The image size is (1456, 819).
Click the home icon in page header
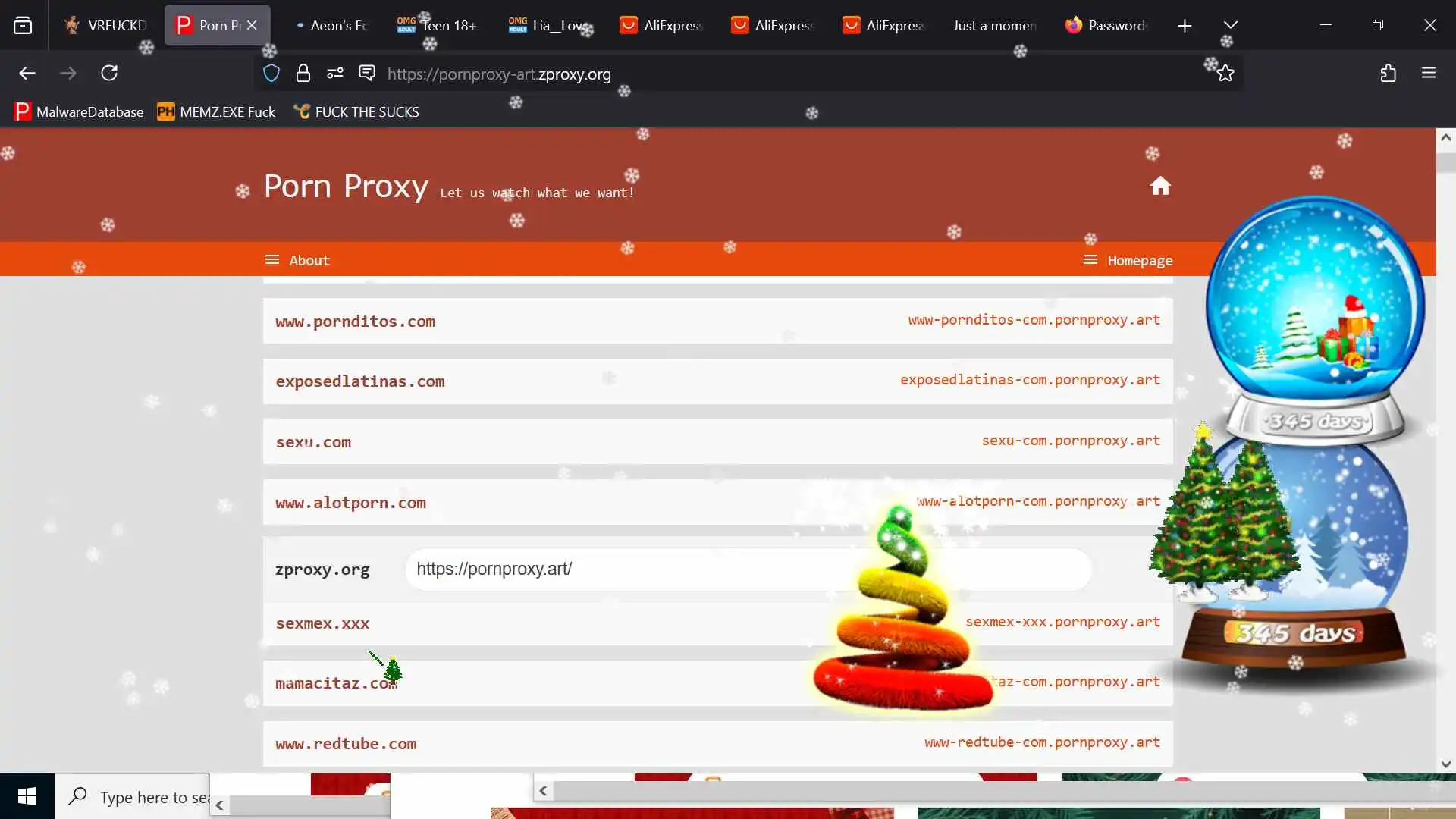coord(1159,186)
